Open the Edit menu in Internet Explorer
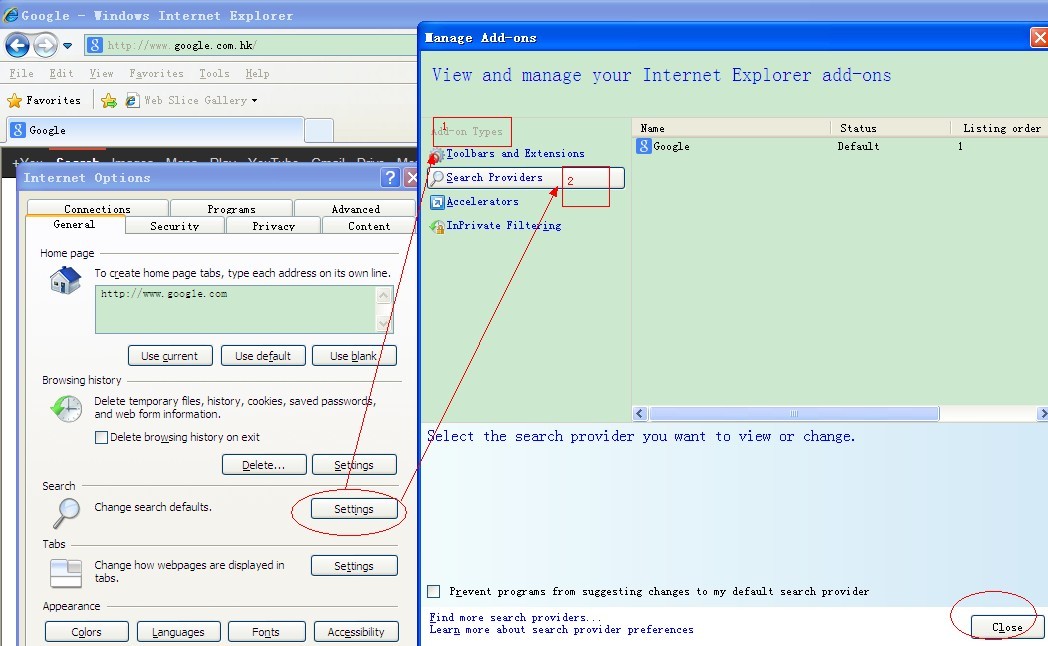This screenshot has width=1048, height=646. pyautogui.click(x=61, y=73)
